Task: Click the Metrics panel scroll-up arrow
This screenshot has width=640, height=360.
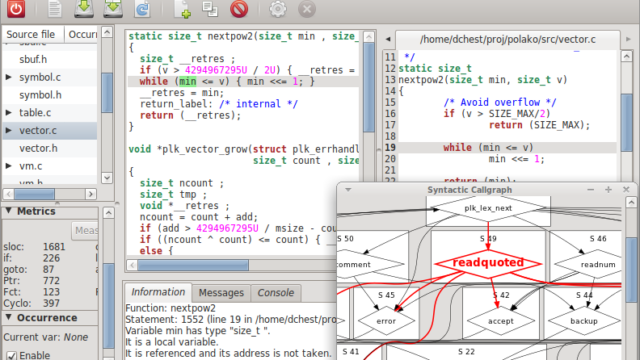Action: tap(109, 213)
